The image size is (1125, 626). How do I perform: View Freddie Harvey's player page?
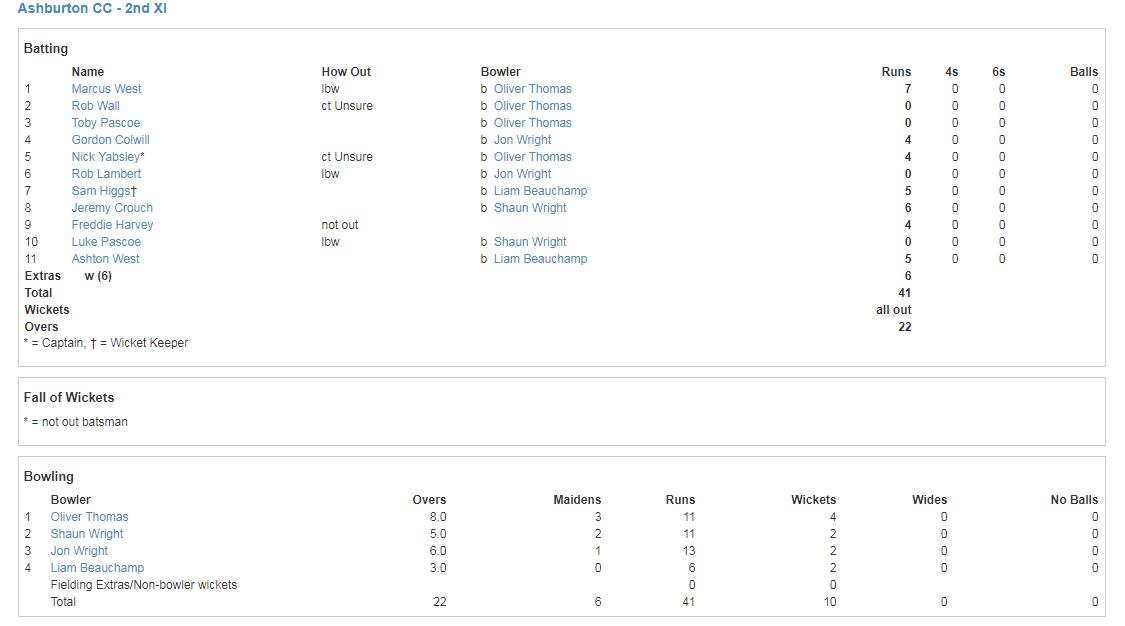[112, 224]
